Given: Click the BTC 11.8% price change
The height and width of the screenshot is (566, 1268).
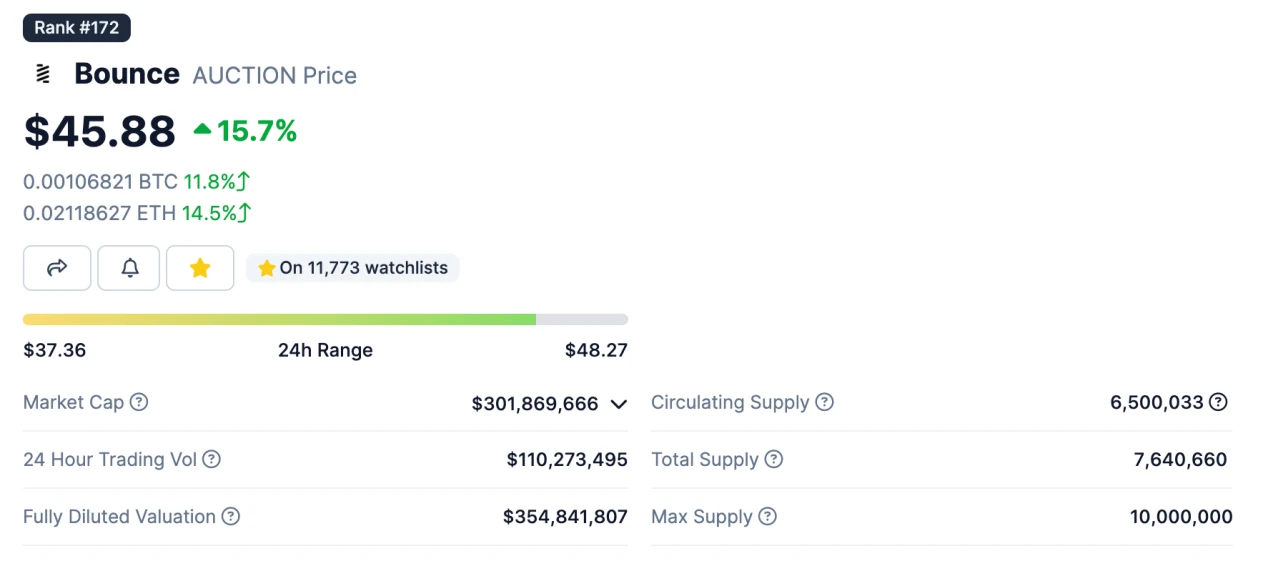Looking at the screenshot, I should [x=217, y=182].
